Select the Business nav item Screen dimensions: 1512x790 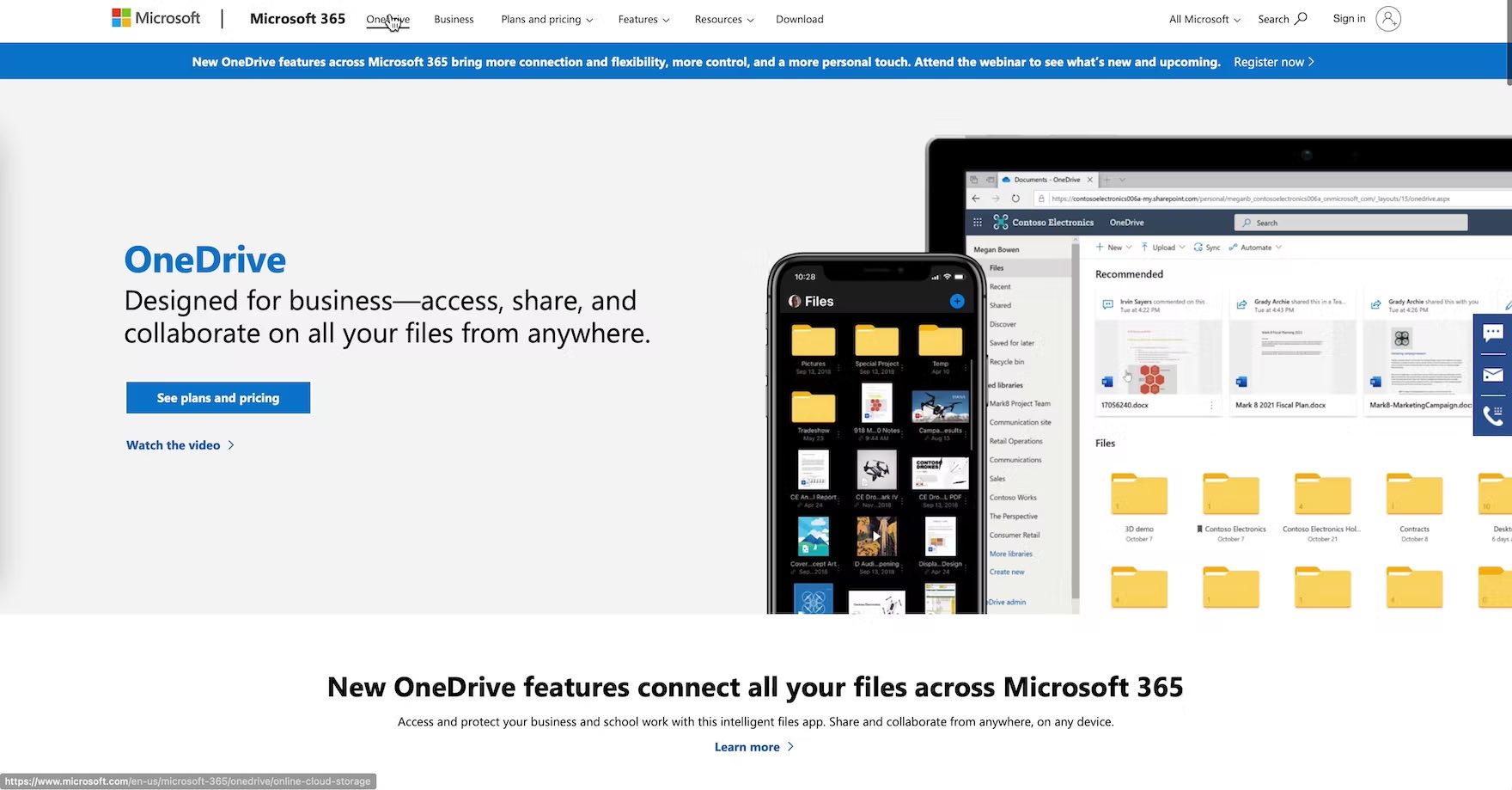[x=454, y=19]
